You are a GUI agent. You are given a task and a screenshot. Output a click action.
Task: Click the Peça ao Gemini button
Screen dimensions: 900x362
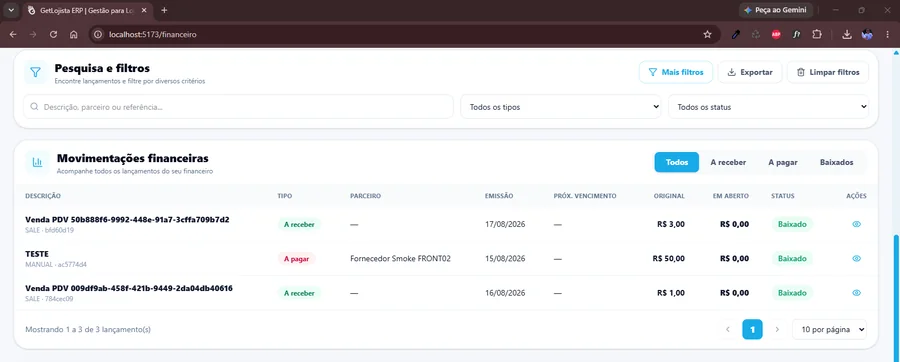(x=775, y=10)
